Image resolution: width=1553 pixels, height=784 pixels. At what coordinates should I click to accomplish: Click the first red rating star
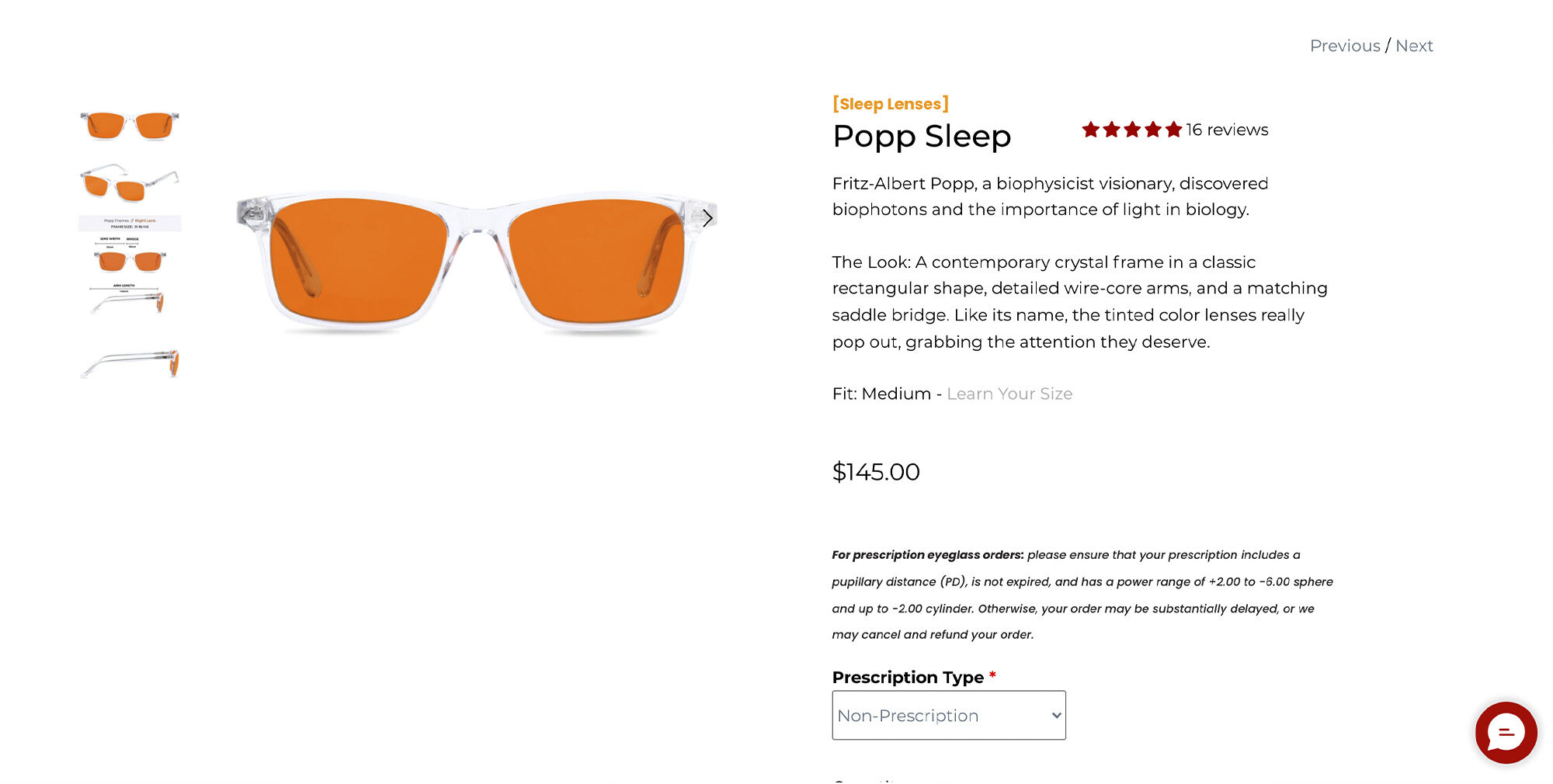[1091, 130]
